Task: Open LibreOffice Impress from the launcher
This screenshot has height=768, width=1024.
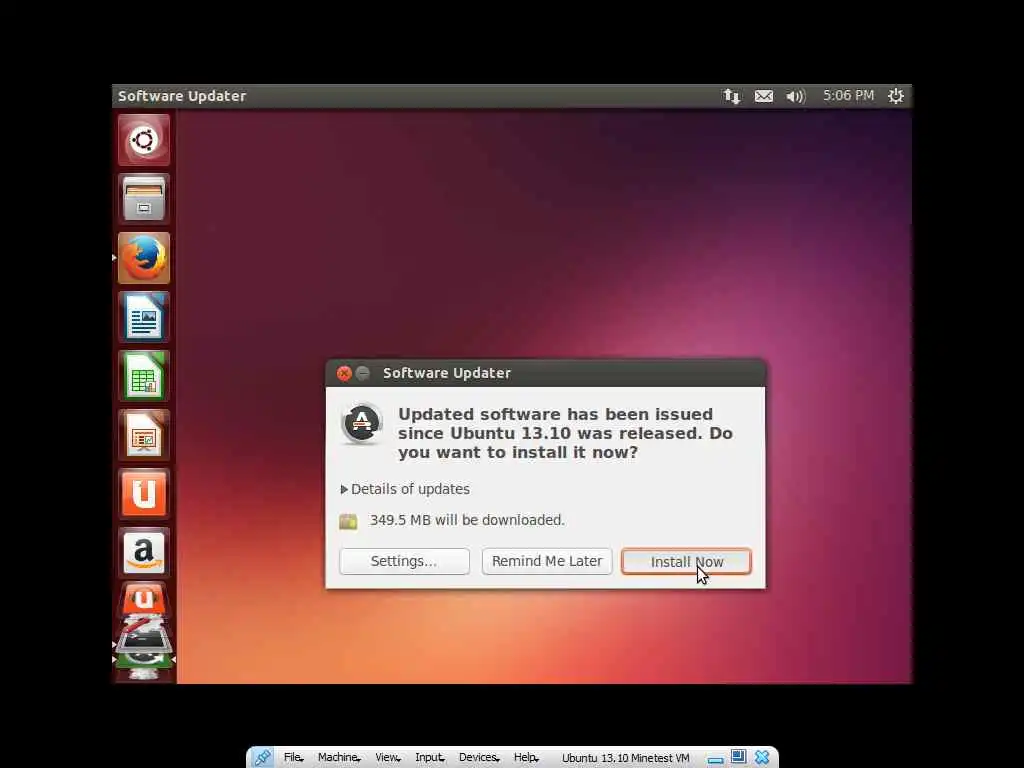Action: 144,435
